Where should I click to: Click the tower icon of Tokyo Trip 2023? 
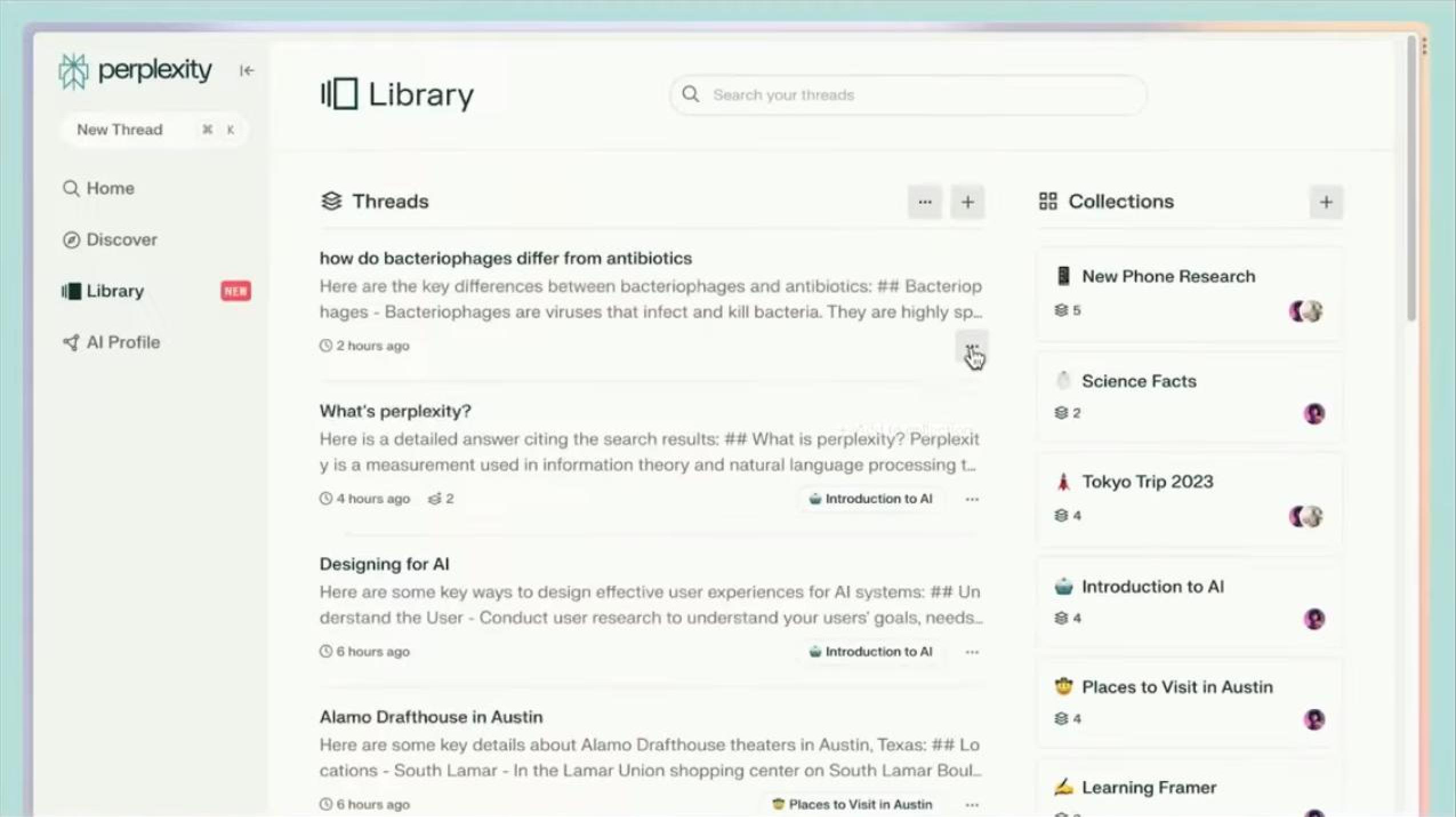coord(1063,482)
